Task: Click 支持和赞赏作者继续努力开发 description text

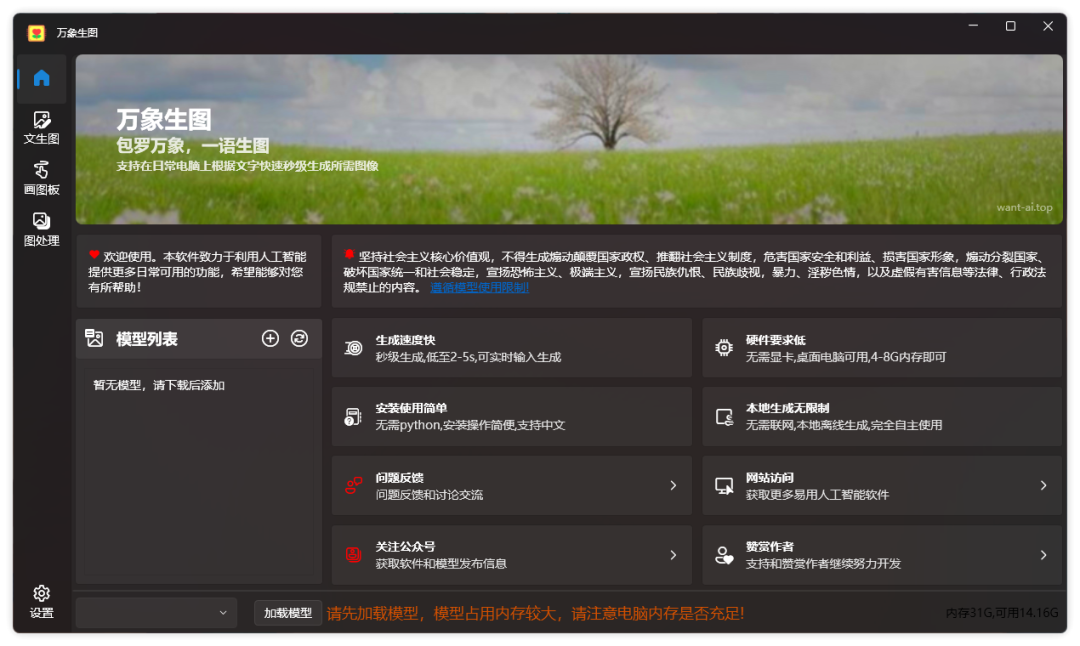Action: [824, 563]
